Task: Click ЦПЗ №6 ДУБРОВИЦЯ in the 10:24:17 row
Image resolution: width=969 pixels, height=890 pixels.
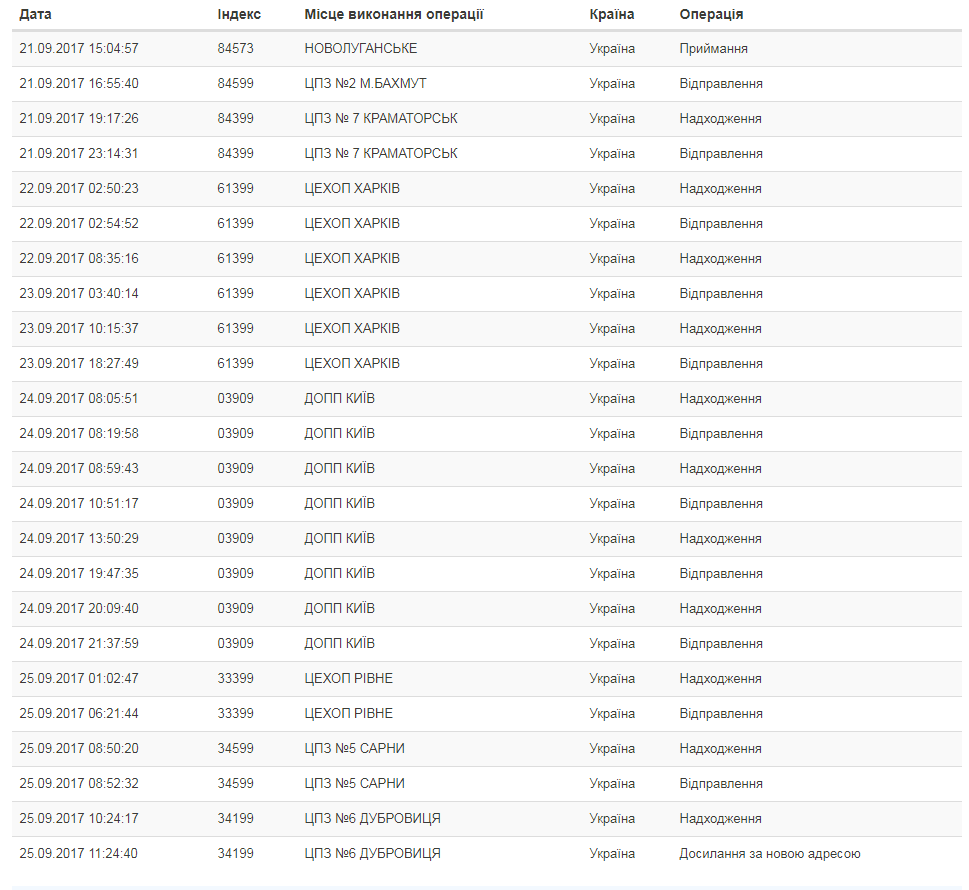Action: coord(373,819)
